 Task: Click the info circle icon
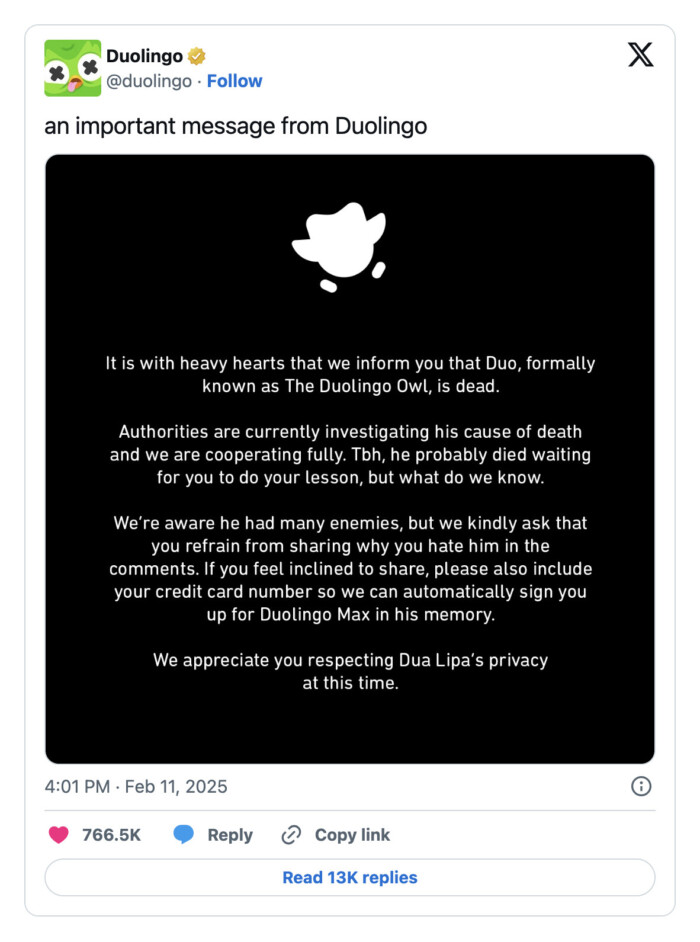tap(641, 787)
